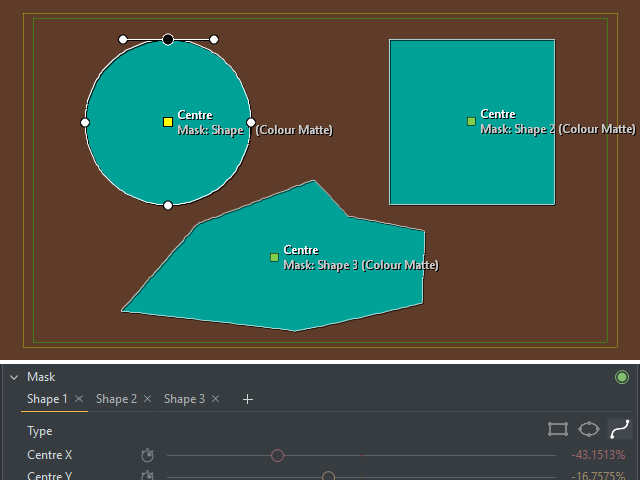The width and height of the screenshot is (640, 480).
Task: Select the rectangle mask type icon
Action: pos(558,429)
